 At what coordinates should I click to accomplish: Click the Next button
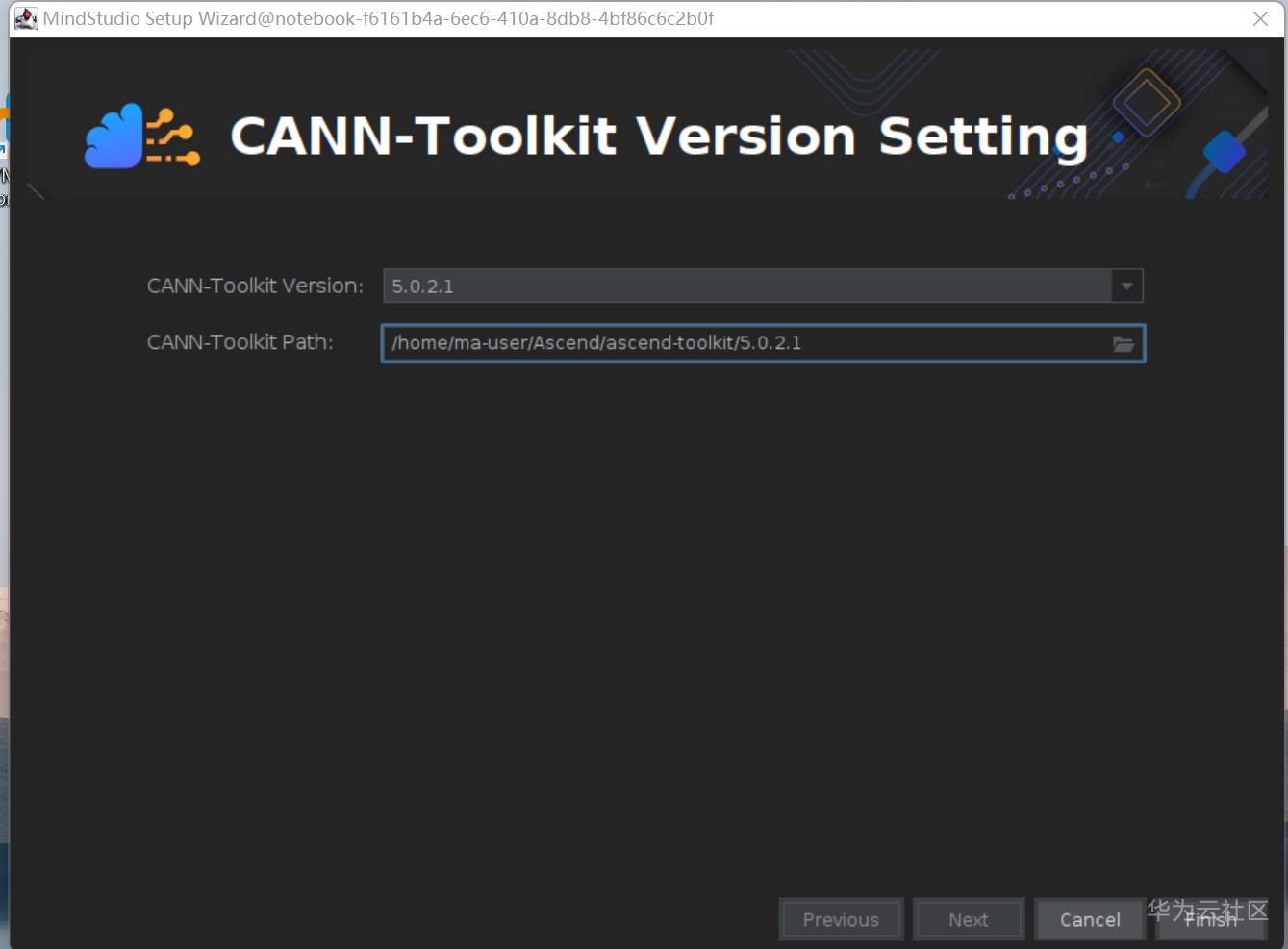click(968, 920)
